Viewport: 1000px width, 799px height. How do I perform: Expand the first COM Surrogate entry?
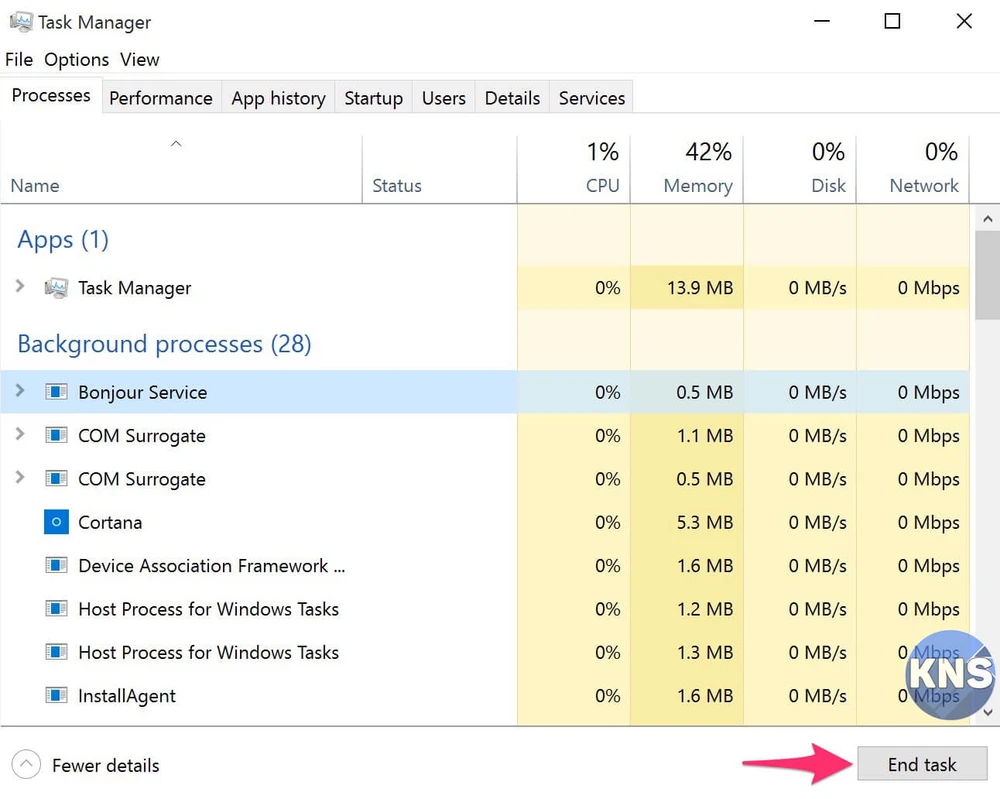click(20, 435)
